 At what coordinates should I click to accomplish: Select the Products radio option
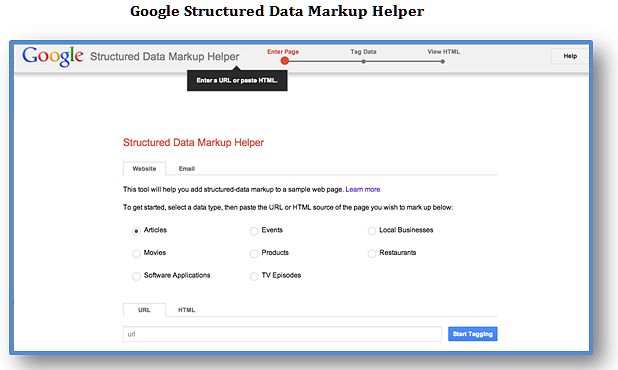254,253
